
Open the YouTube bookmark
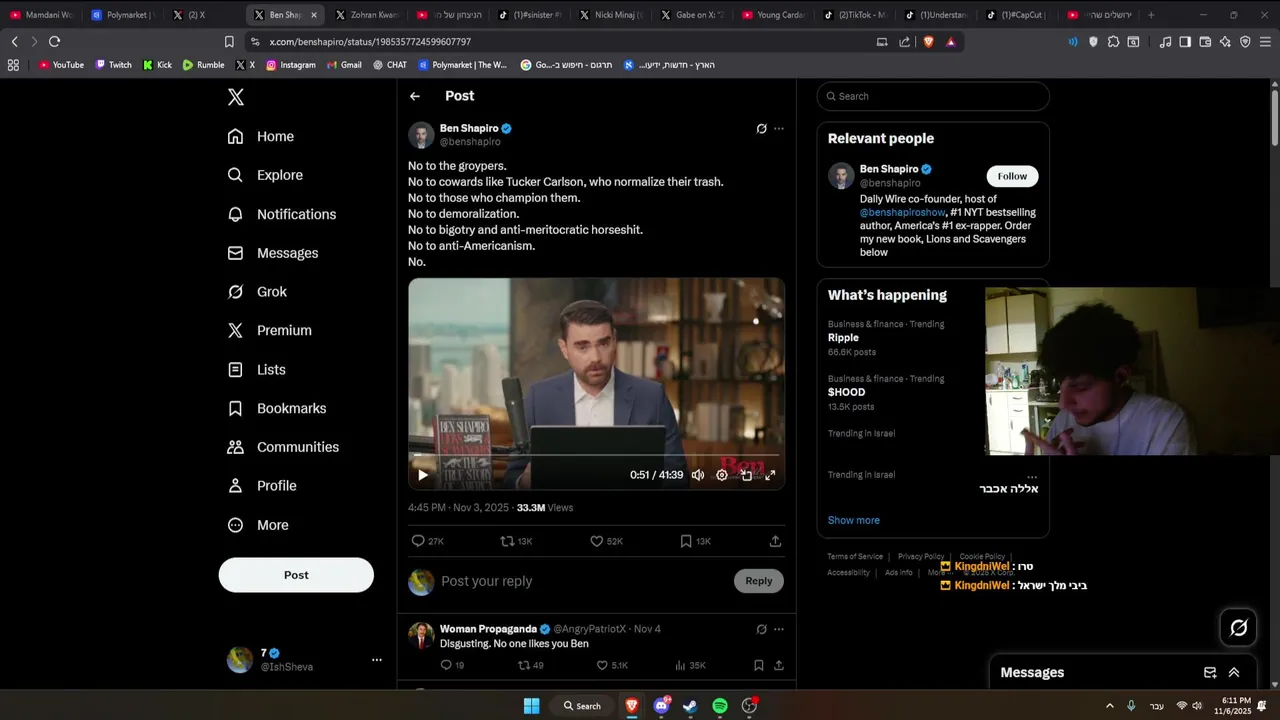(61, 65)
